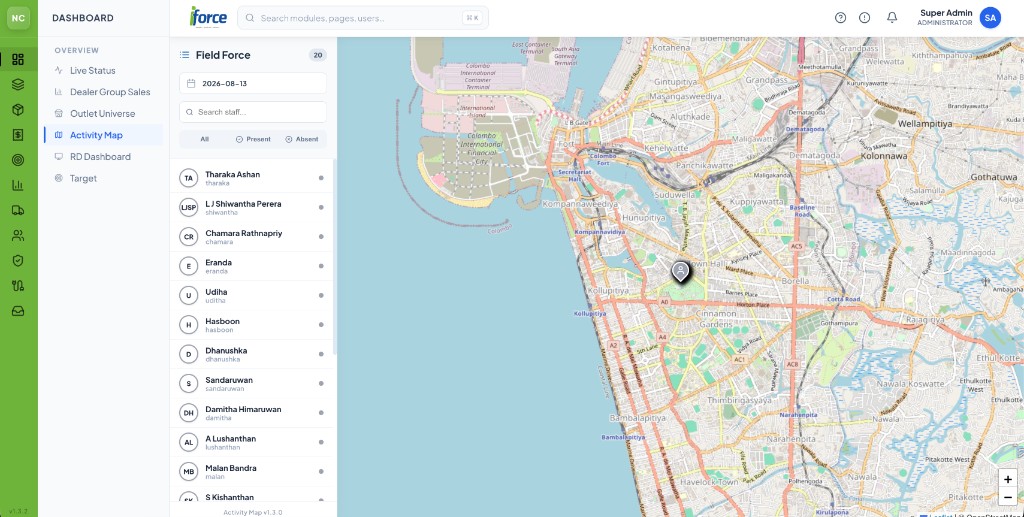The height and width of the screenshot is (517, 1024).
Task: Filter staff by Present
Action: coord(253,139)
